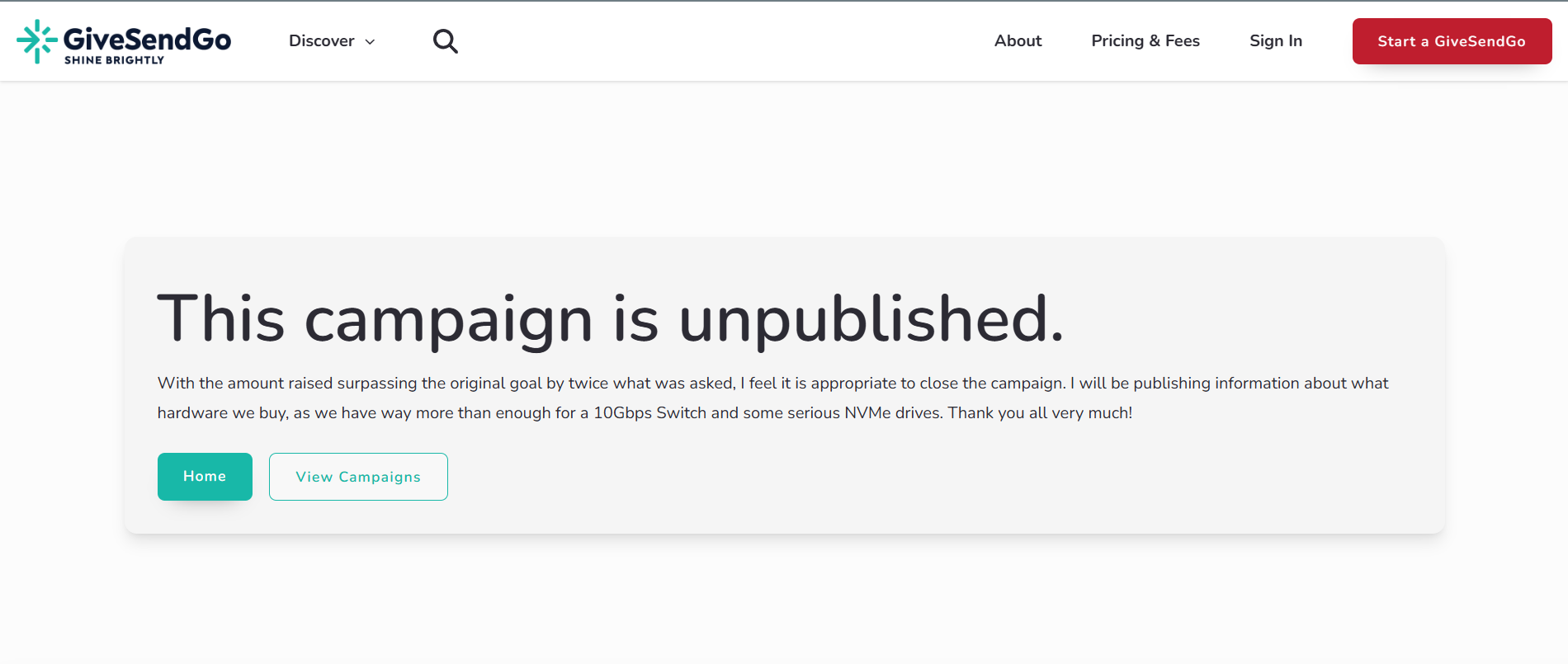Click the campaign closing message paragraph
The height and width of the screenshot is (664, 1568).
click(x=773, y=398)
